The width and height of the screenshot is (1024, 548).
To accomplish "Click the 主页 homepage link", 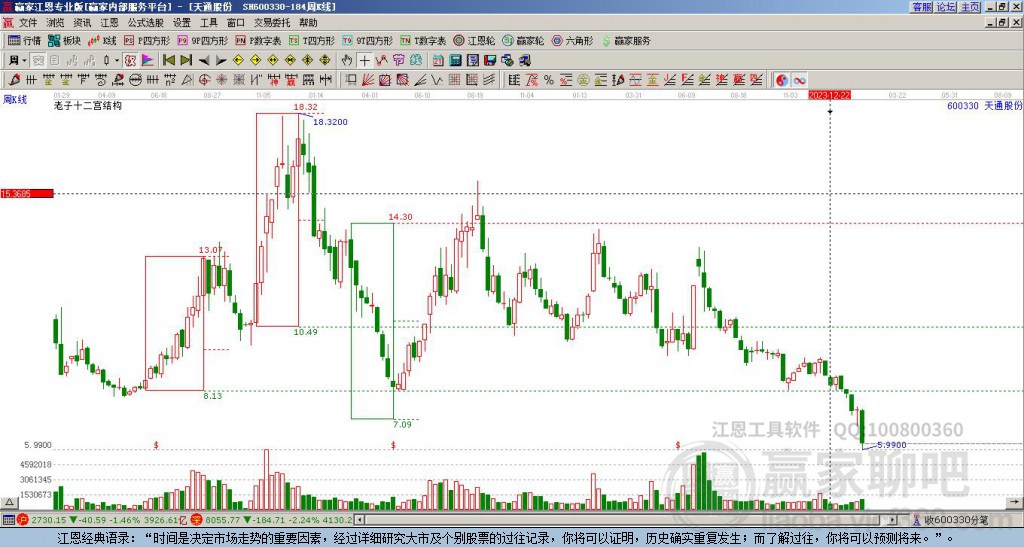I will (x=970, y=7).
